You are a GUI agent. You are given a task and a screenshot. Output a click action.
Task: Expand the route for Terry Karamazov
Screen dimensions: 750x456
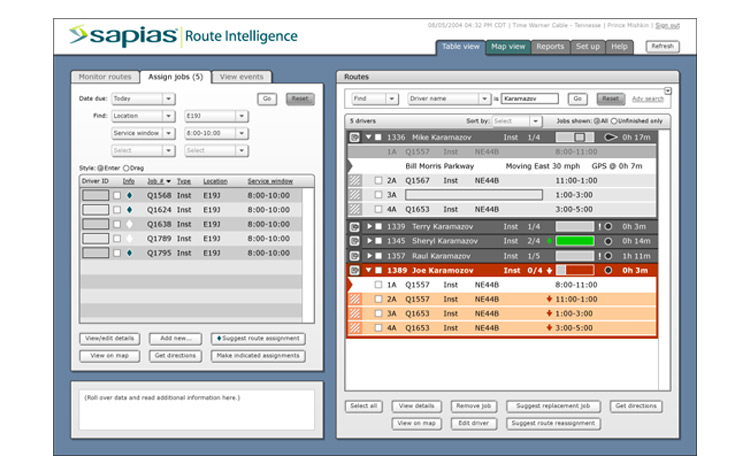369,226
